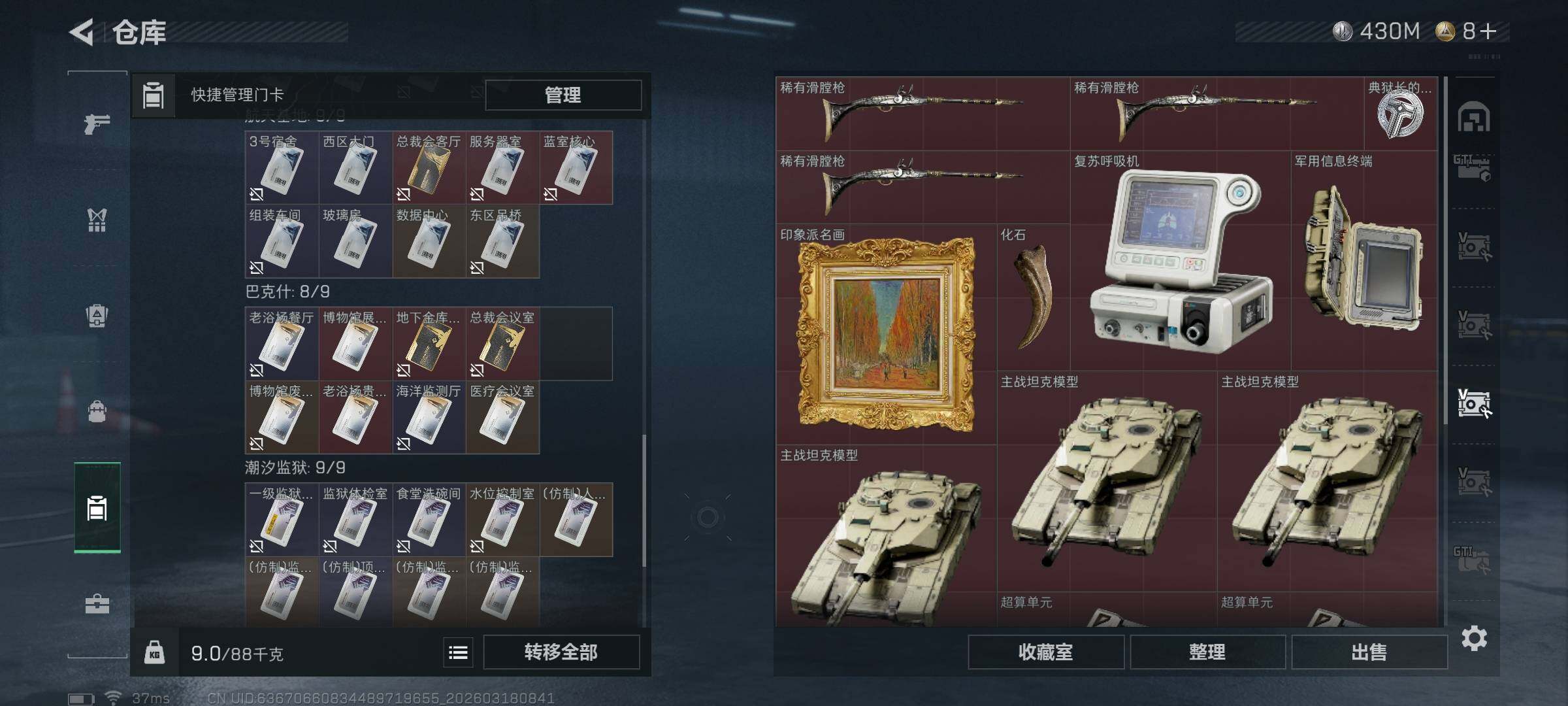Open the pistol weapons category in sidebar

[97, 122]
